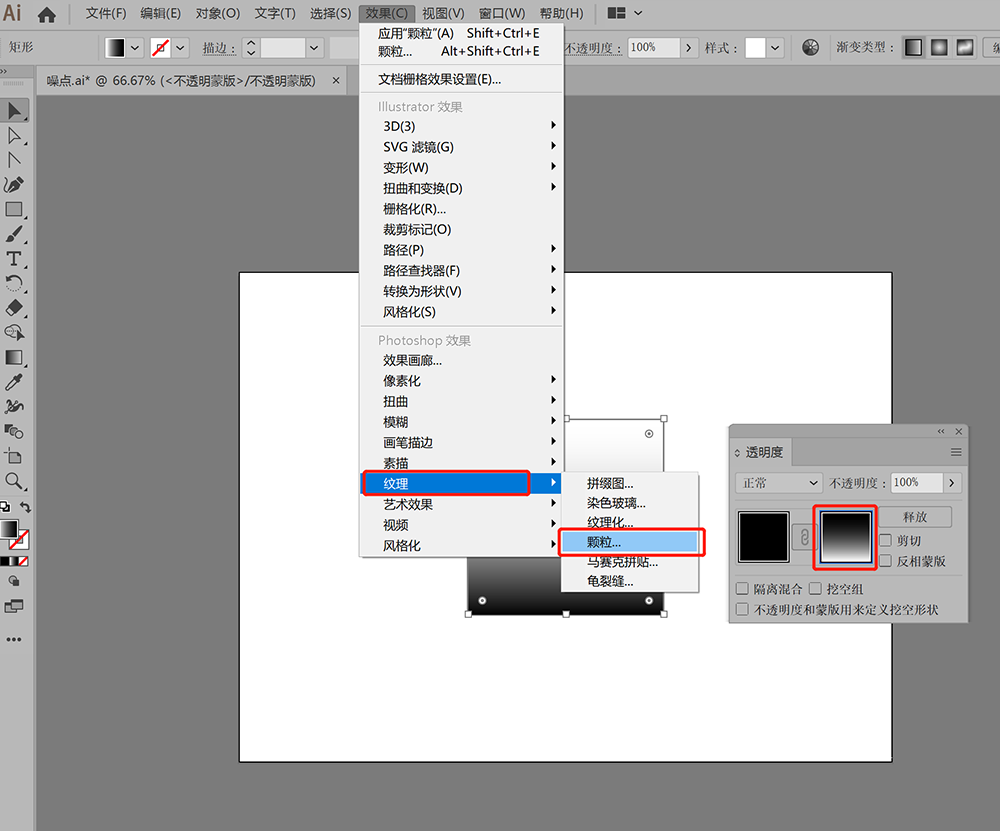Select the Pen tool
The image size is (1000, 831).
[13, 185]
